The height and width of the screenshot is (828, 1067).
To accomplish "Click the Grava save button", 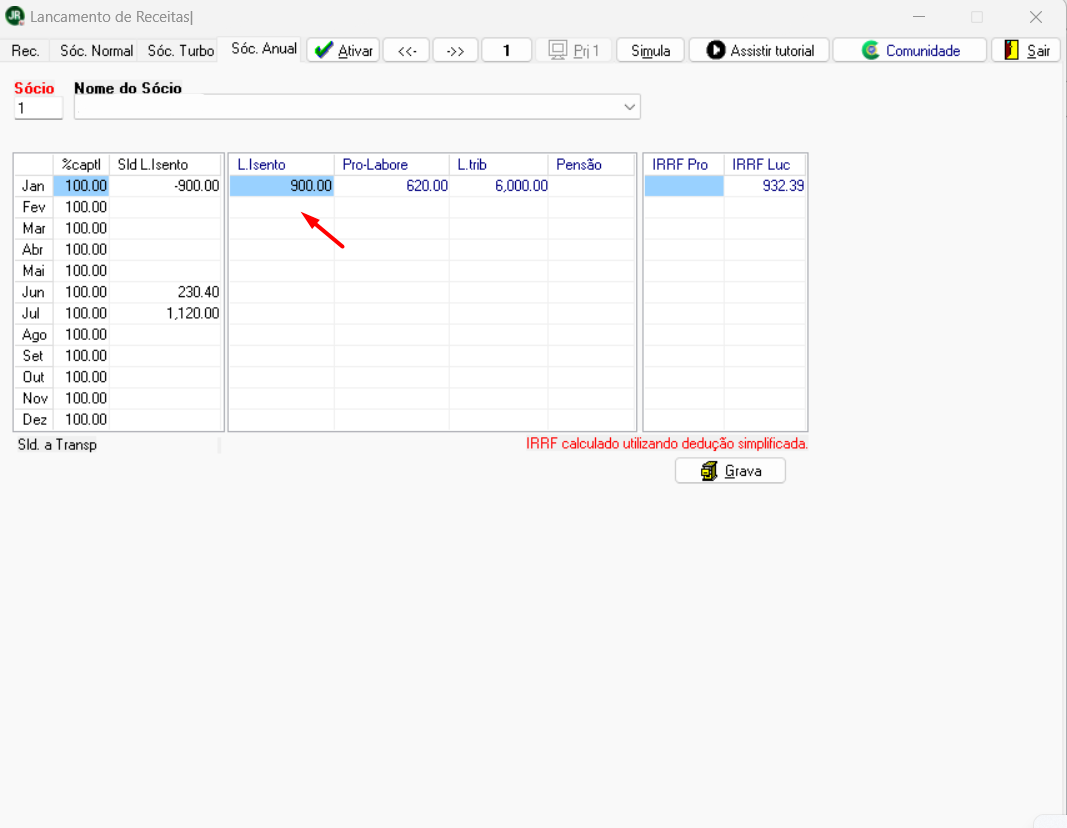I will (x=730, y=471).
